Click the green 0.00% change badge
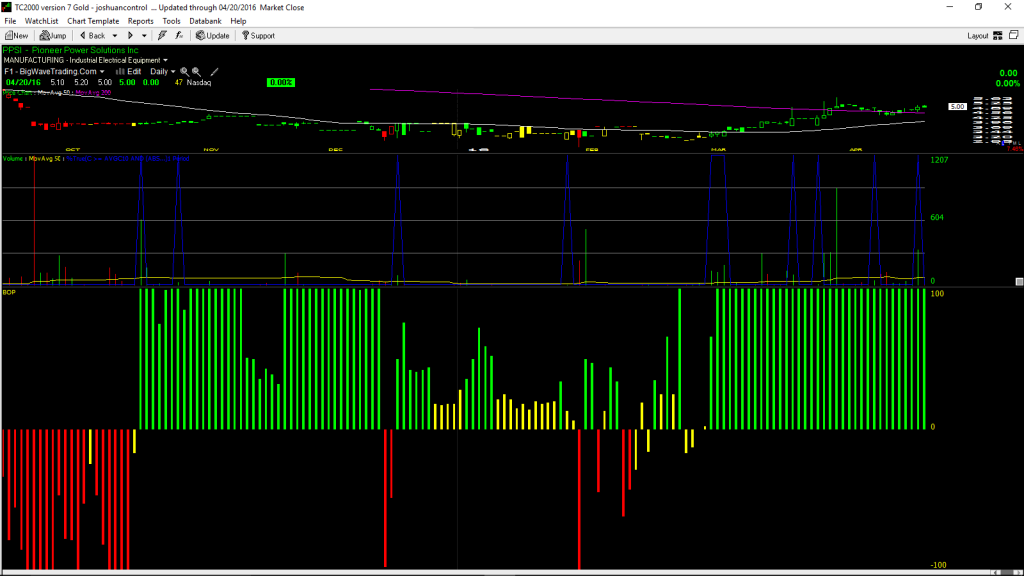The width and height of the screenshot is (1024, 576). (281, 82)
